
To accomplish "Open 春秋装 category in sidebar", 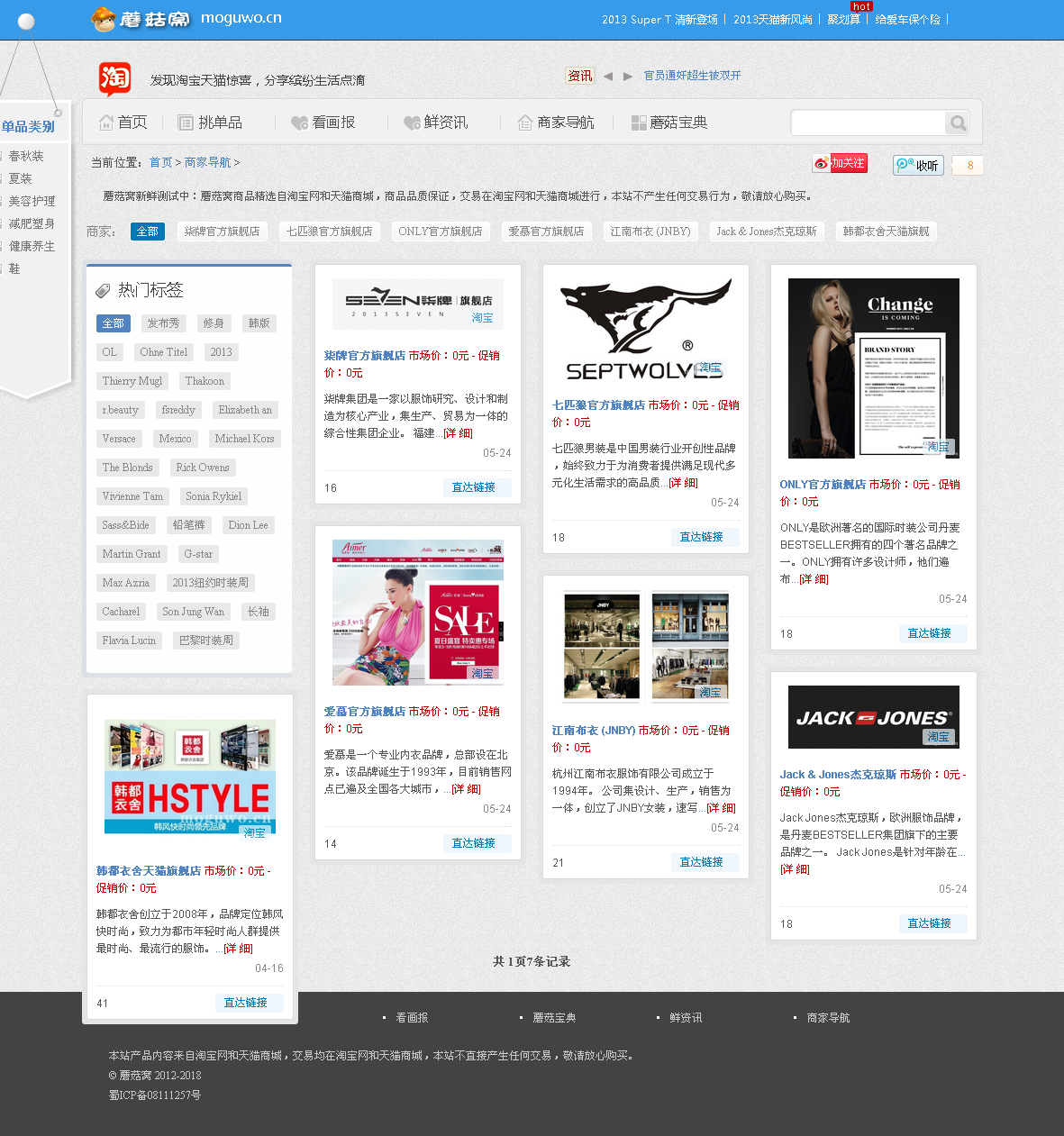I will coord(26,157).
